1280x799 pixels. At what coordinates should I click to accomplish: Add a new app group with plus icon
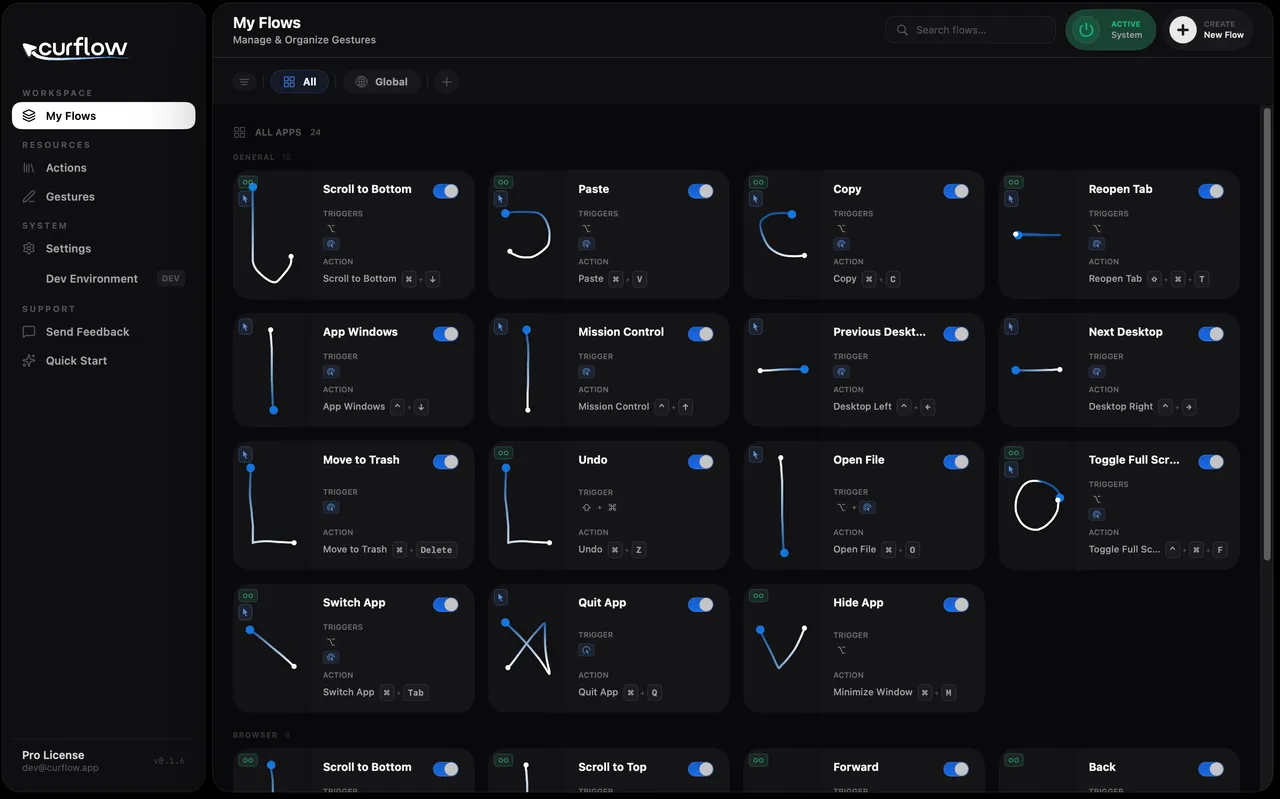tap(447, 82)
